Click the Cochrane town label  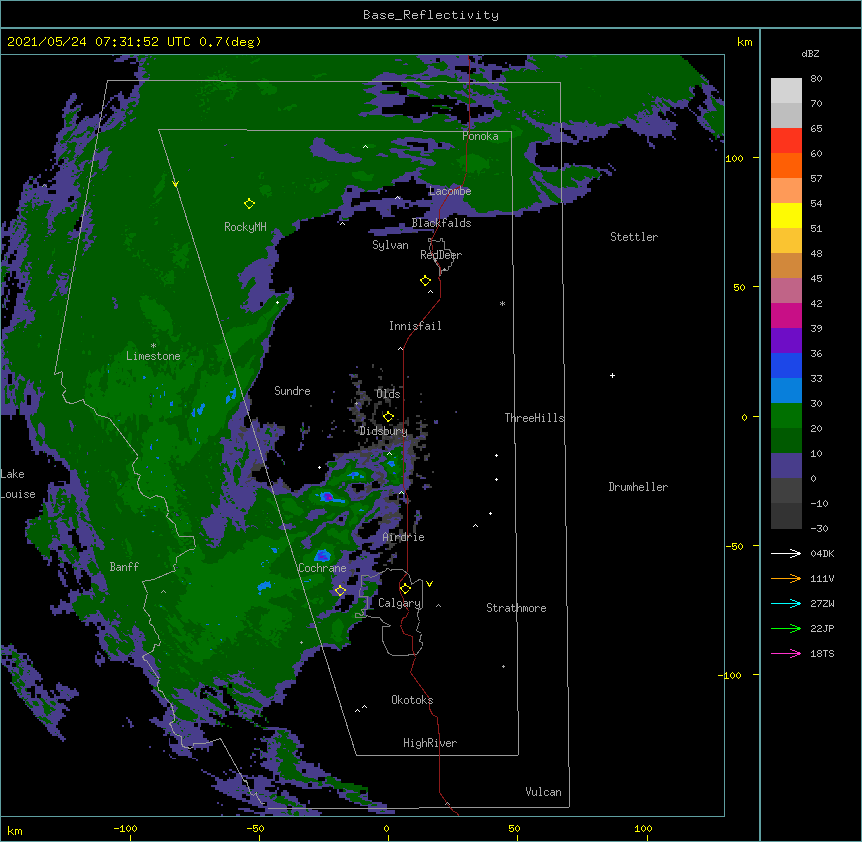point(322,568)
